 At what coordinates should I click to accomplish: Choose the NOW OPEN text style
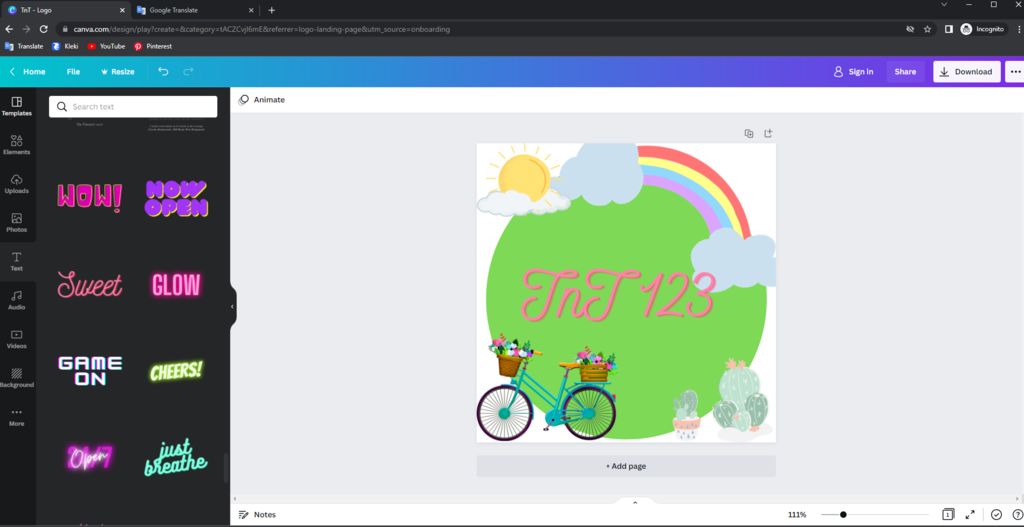tap(176, 199)
